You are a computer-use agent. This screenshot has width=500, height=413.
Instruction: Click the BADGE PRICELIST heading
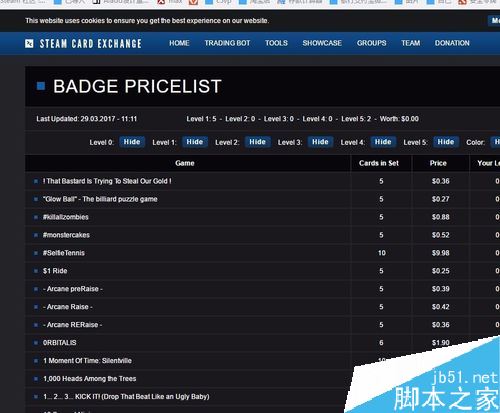[x=137, y=87]
